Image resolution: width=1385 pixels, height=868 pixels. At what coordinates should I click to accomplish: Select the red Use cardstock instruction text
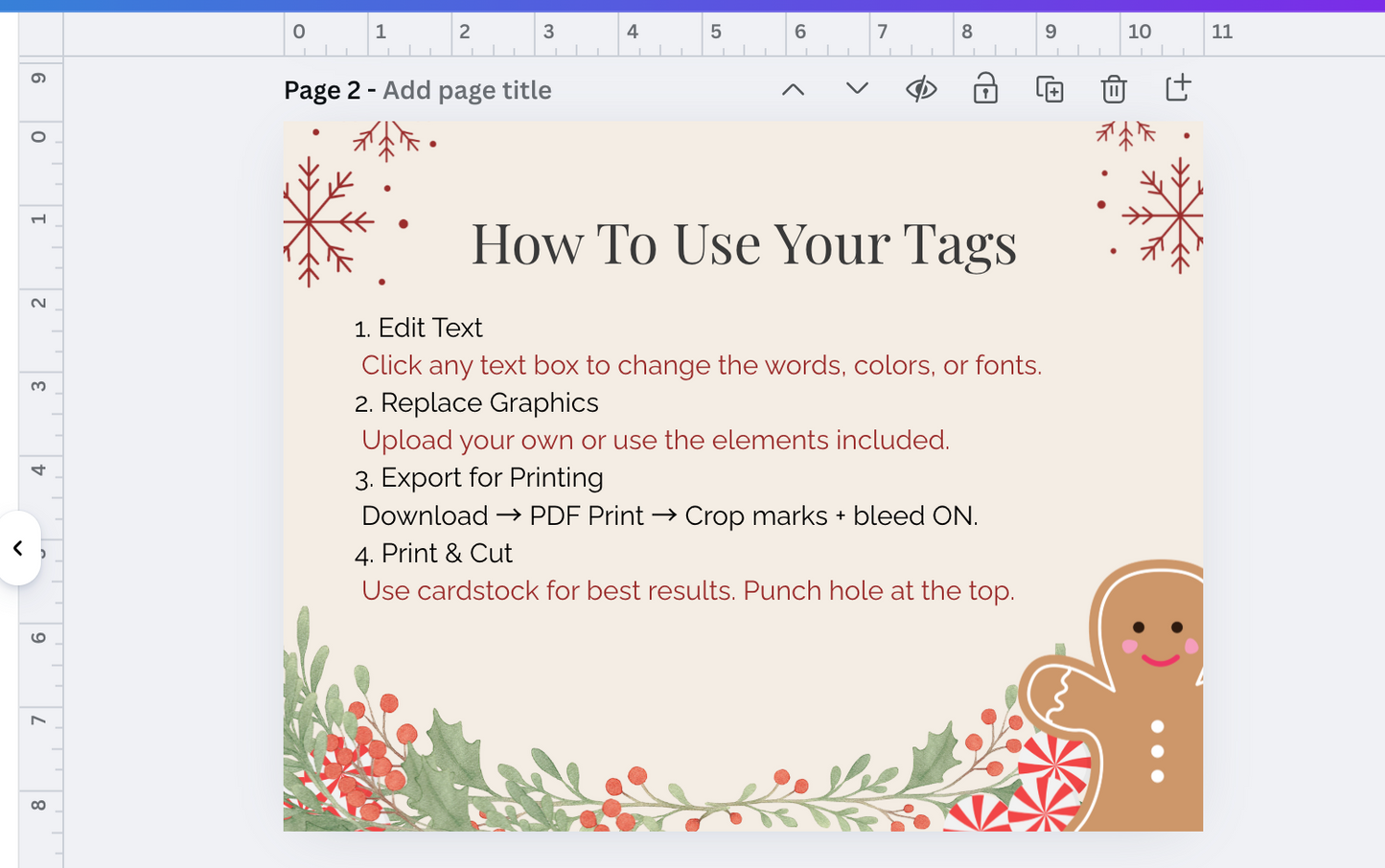coord(686,590)
